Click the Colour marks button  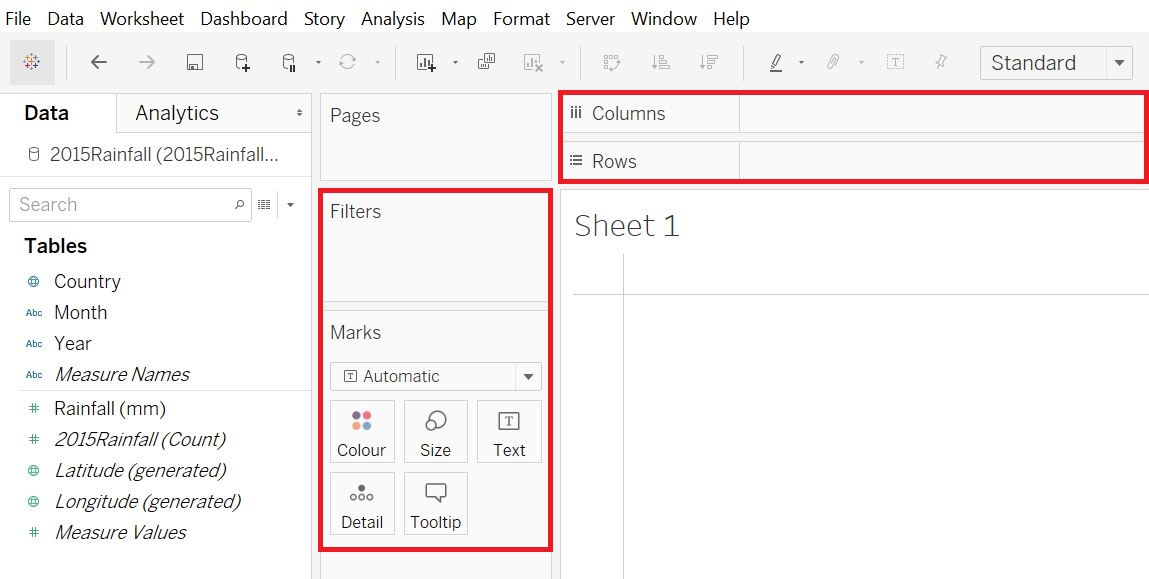click(x=362, y=432)
